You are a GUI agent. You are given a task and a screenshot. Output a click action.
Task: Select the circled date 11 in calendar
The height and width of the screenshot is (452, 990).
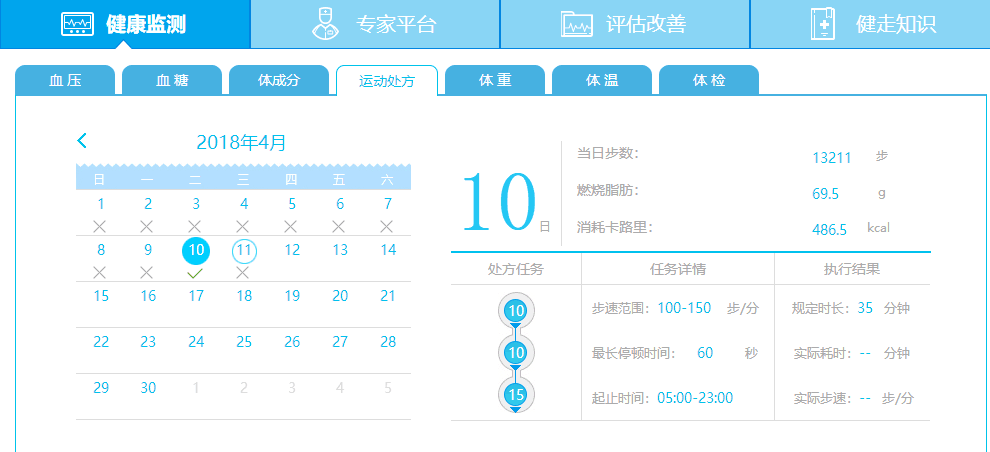pos(244,251)
